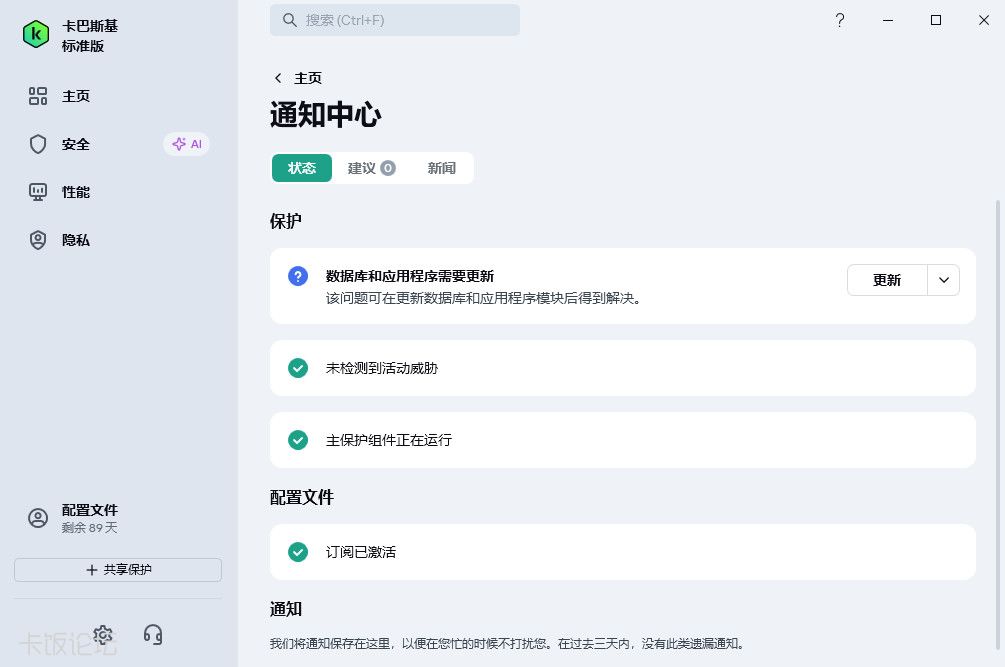Minimize the Kaspersky window
Screen dimensions: 1005x667
click(x=888, y=21)
